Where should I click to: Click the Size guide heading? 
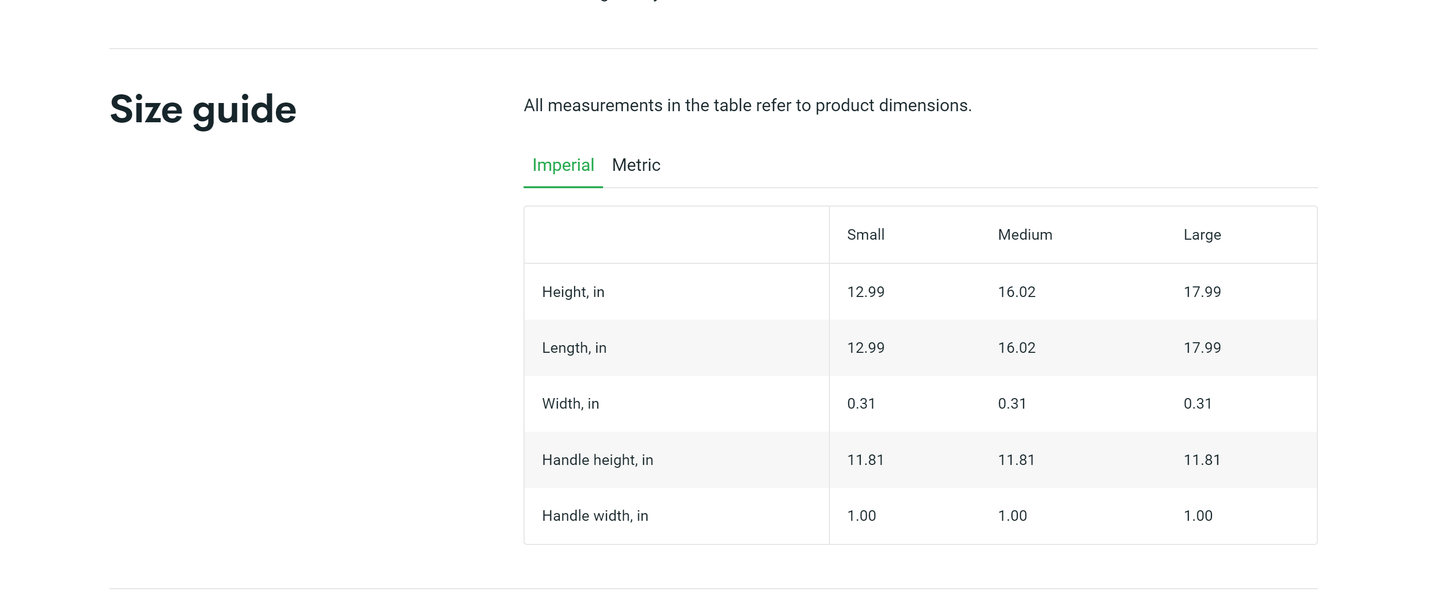[x=203, y=109]
